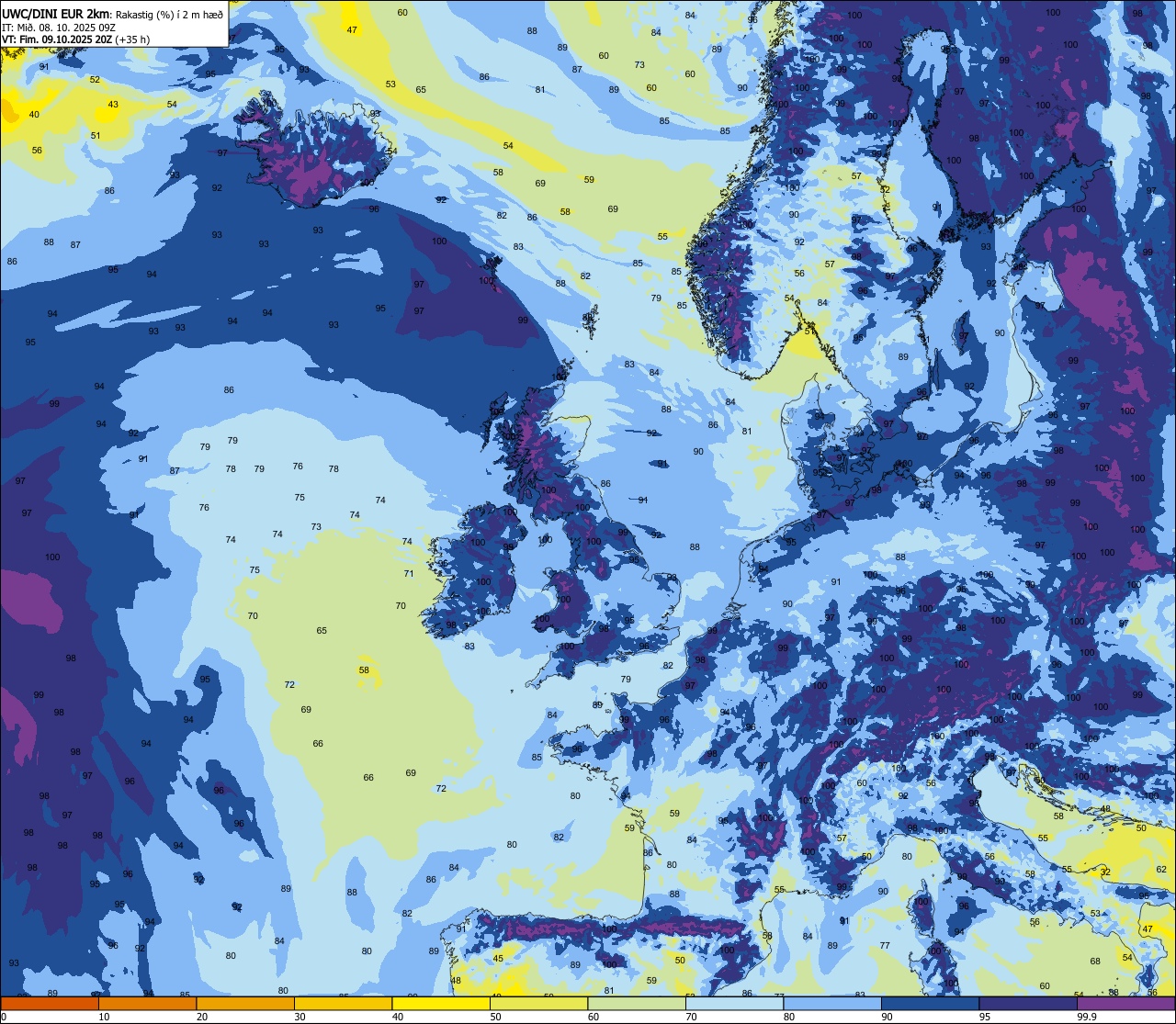
Task: Click the map title UWC/DINI EUR 2km
Action: pos(53,12)
